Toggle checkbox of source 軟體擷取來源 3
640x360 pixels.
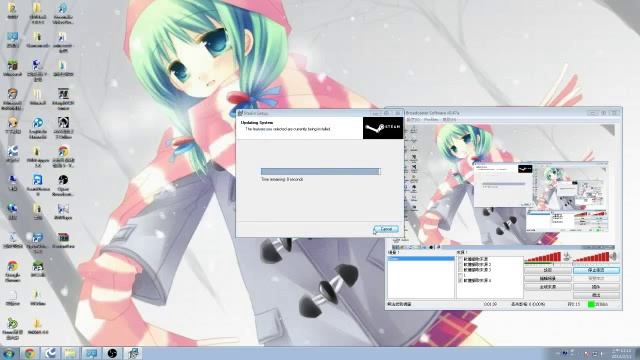pos(460,270)
